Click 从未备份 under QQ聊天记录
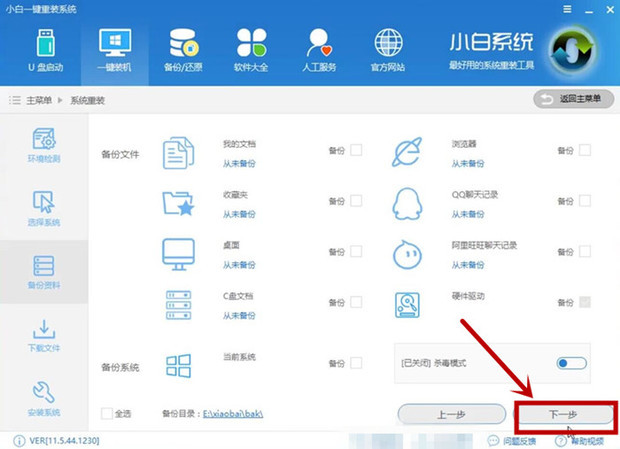The width and height of the screenshot is (620, 449). pos(468,214)
